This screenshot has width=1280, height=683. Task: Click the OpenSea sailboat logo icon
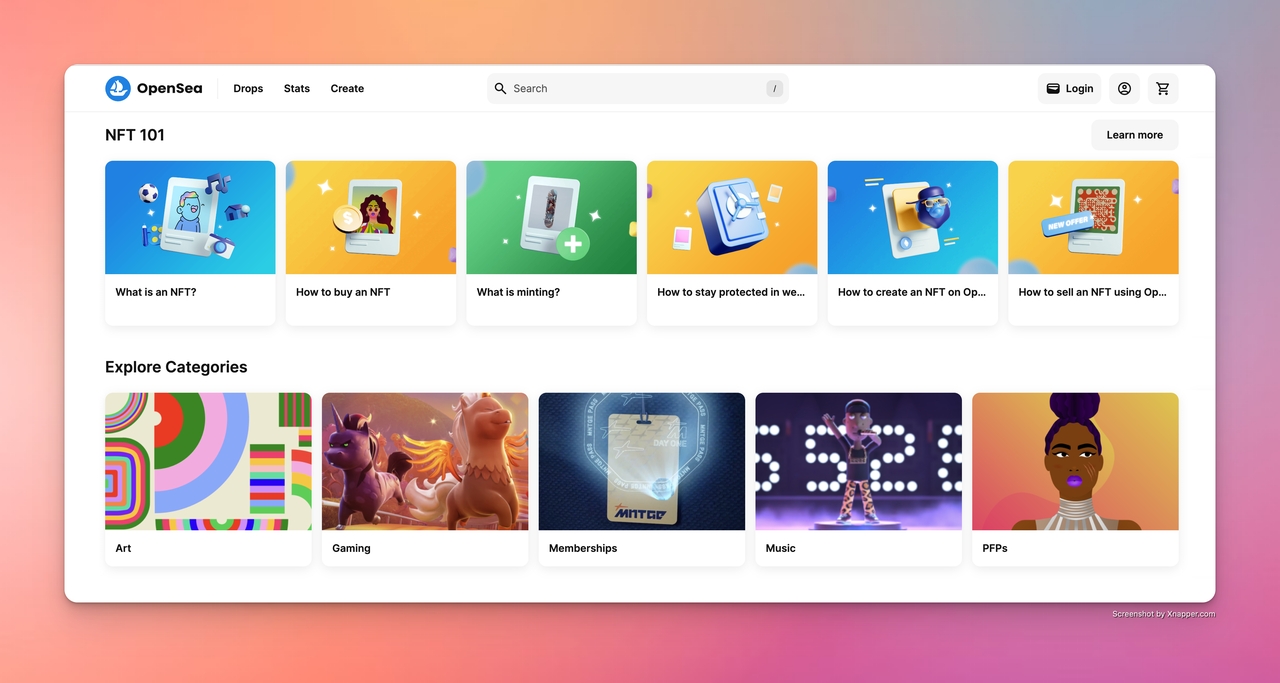(118, 88)
